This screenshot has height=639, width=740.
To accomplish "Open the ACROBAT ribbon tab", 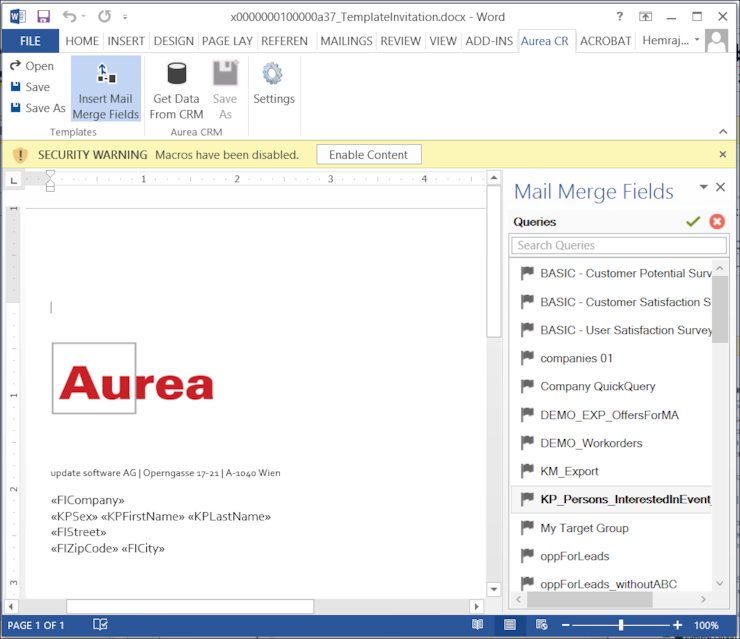I will click(605, 41).
